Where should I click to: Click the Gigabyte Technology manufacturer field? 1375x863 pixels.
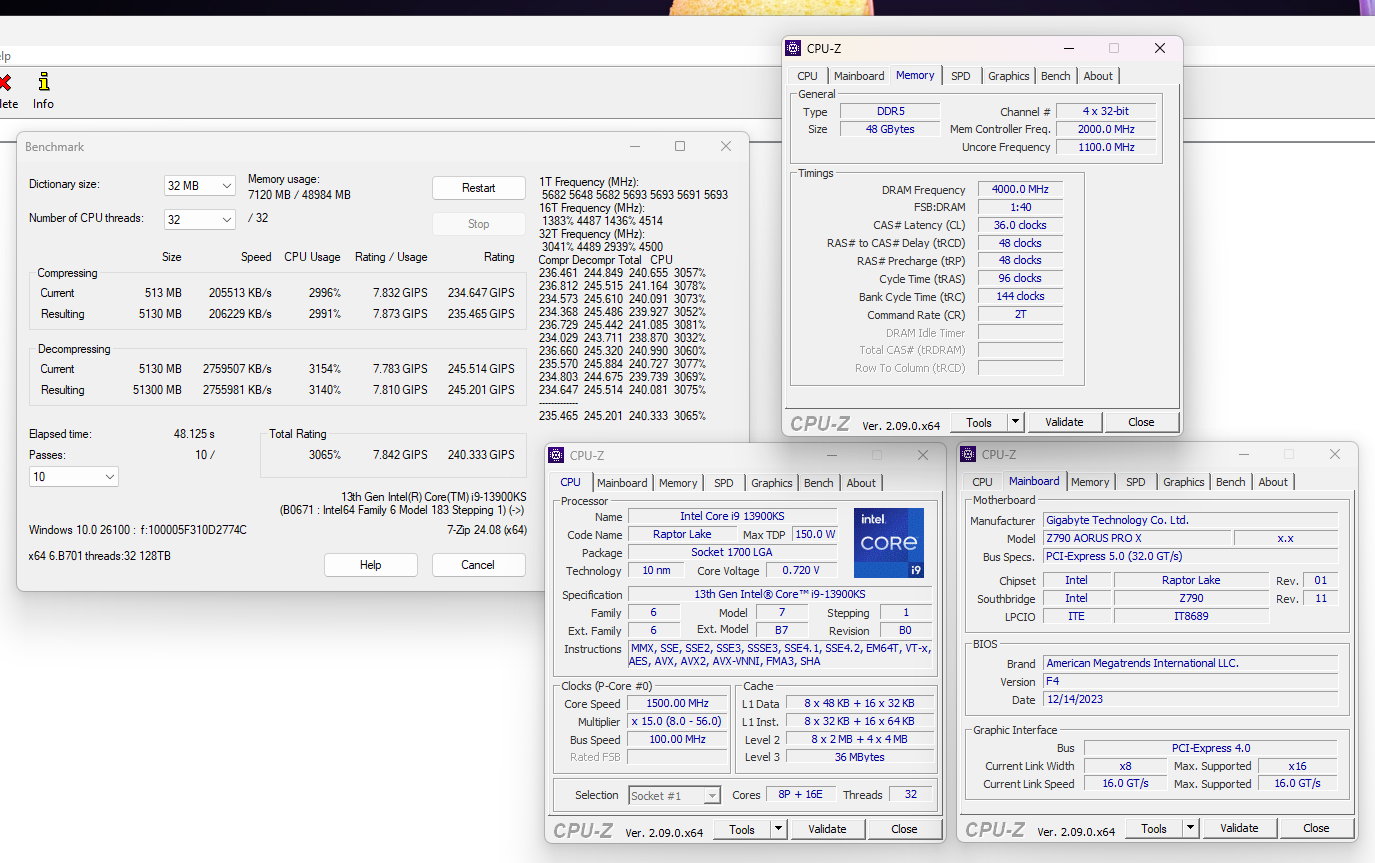(x=1190, y=521)
